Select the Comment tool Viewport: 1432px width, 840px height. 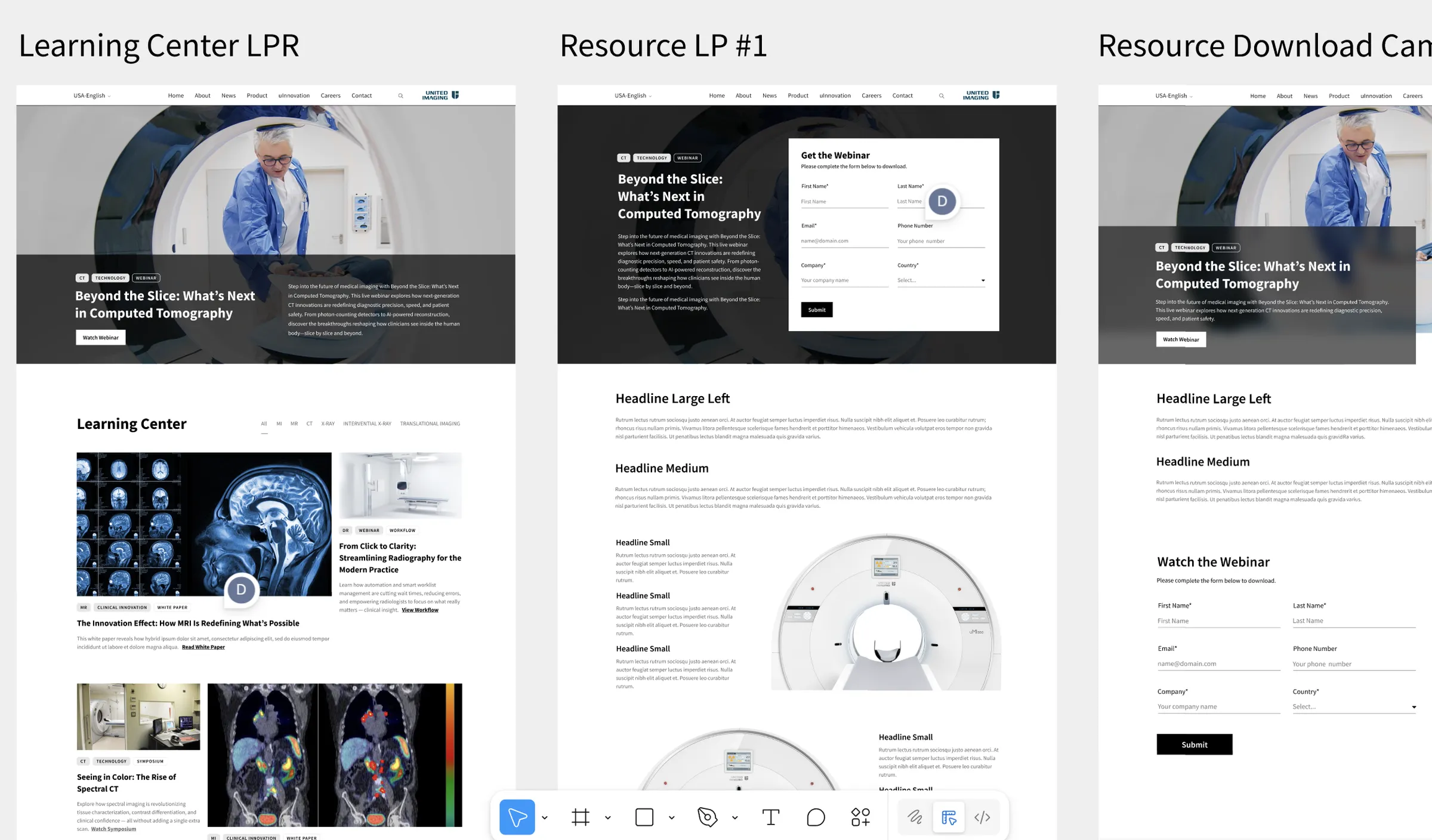(x=815, y=817)
